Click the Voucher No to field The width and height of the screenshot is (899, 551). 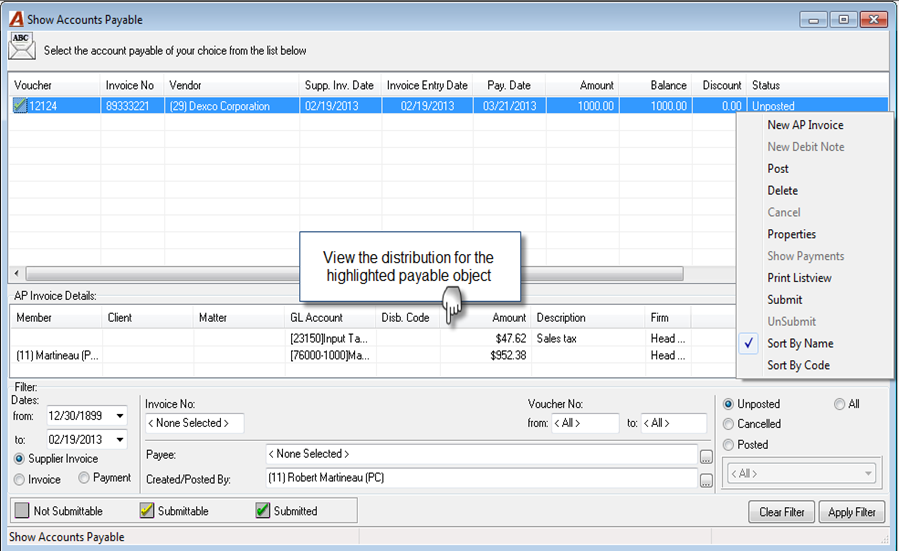click(x=674, y=423)
